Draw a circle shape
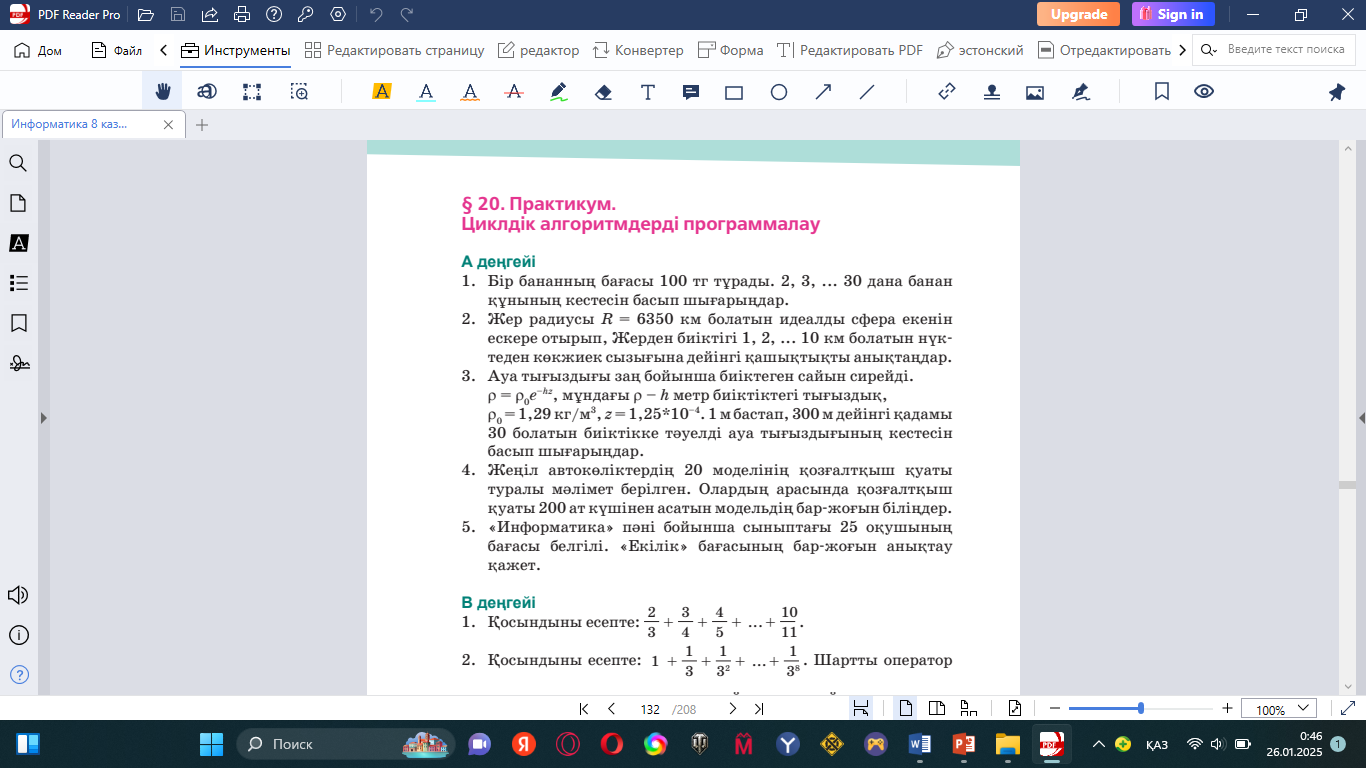1366x768 pixels. click(779, 92)
